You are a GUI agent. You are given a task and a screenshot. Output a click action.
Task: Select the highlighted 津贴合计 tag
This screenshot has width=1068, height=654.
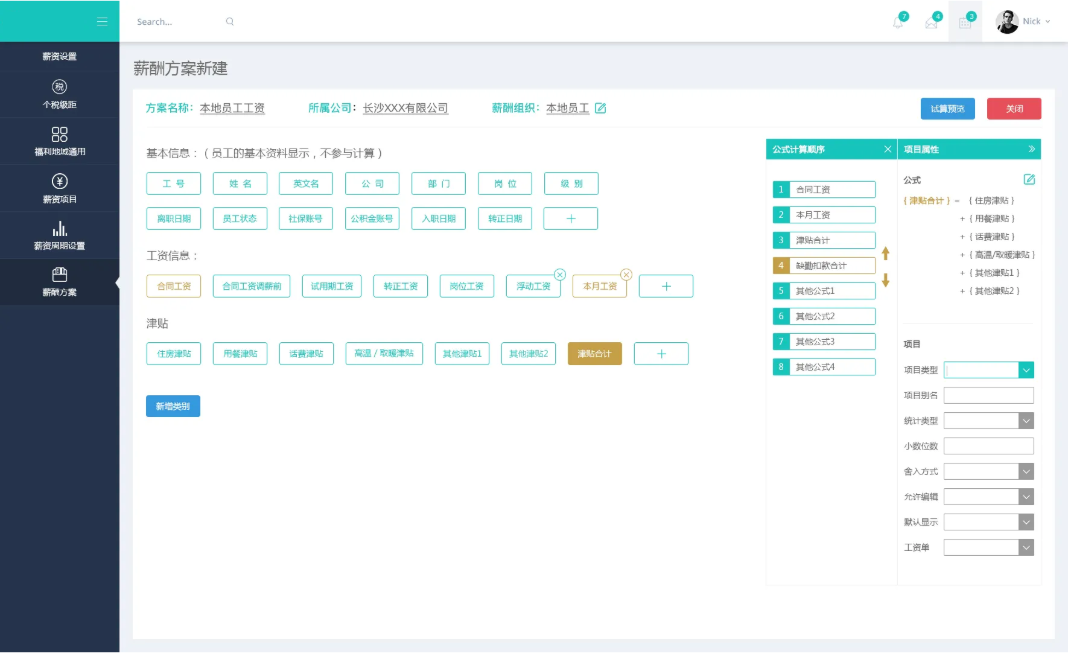pos(595,354)
